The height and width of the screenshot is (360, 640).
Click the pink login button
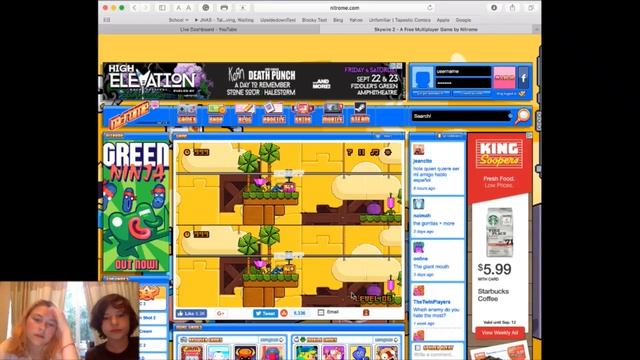pyautogui.click(x=504, y=77)
